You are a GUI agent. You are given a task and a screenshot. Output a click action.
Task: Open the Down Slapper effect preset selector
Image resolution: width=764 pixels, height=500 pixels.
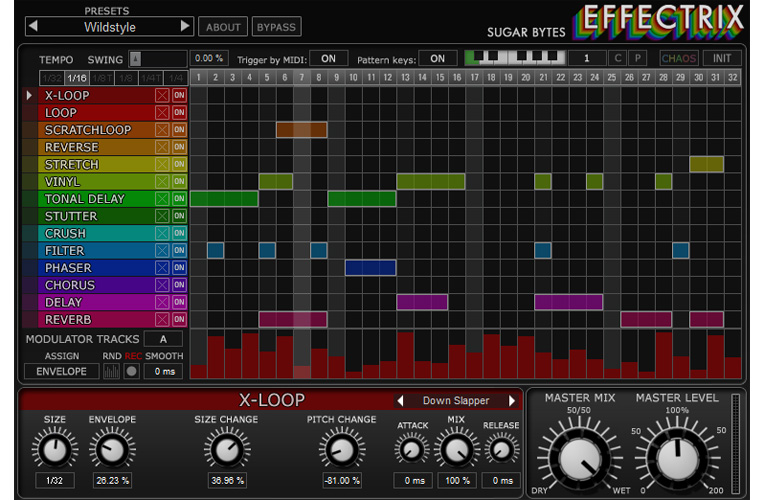[x=455, y=401]
